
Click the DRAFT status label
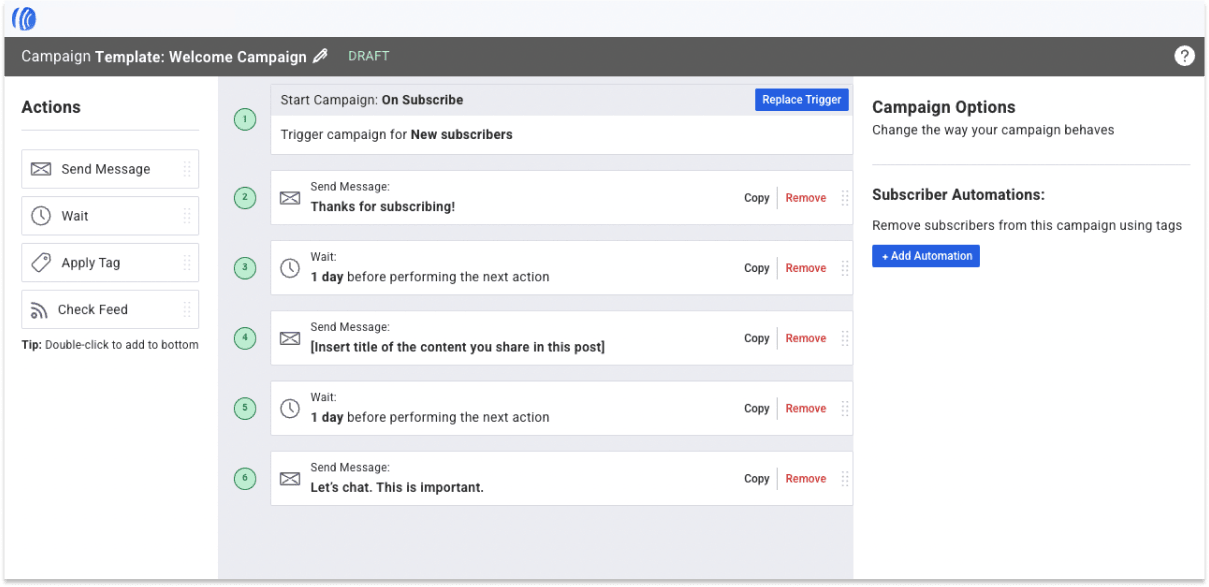[368, 56]
